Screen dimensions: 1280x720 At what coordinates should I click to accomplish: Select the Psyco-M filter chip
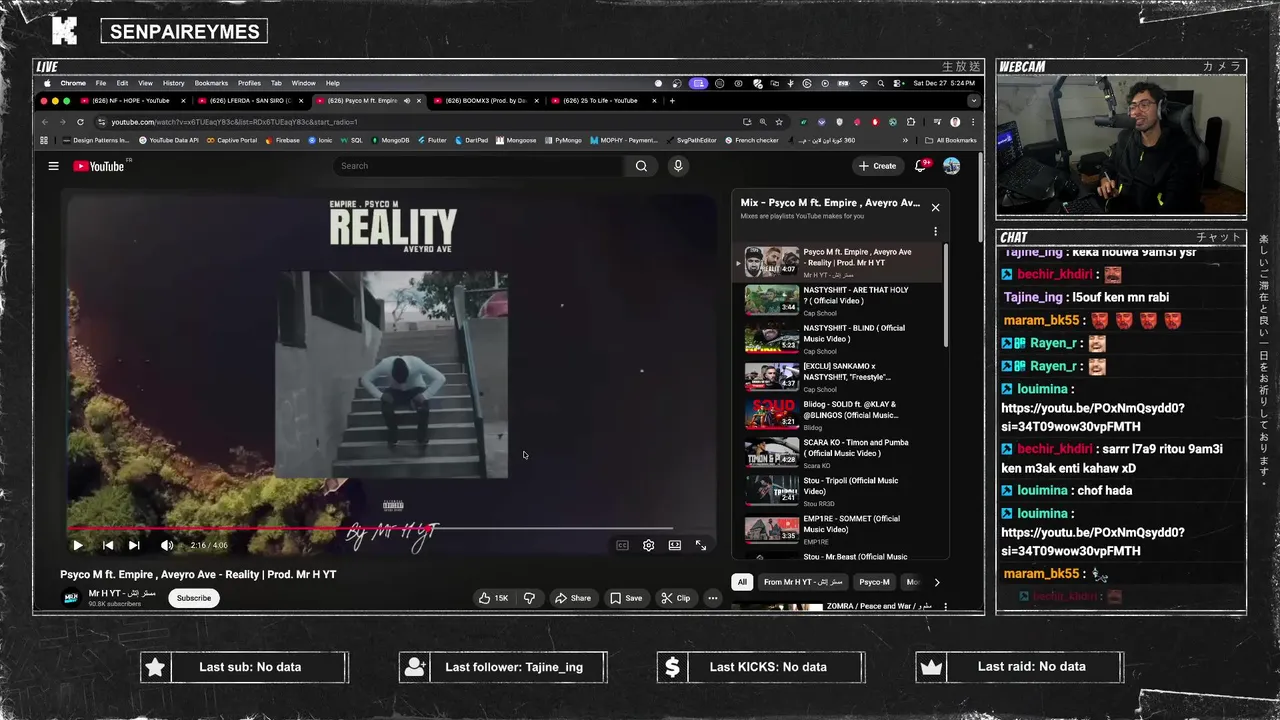(x=874, y=582)
